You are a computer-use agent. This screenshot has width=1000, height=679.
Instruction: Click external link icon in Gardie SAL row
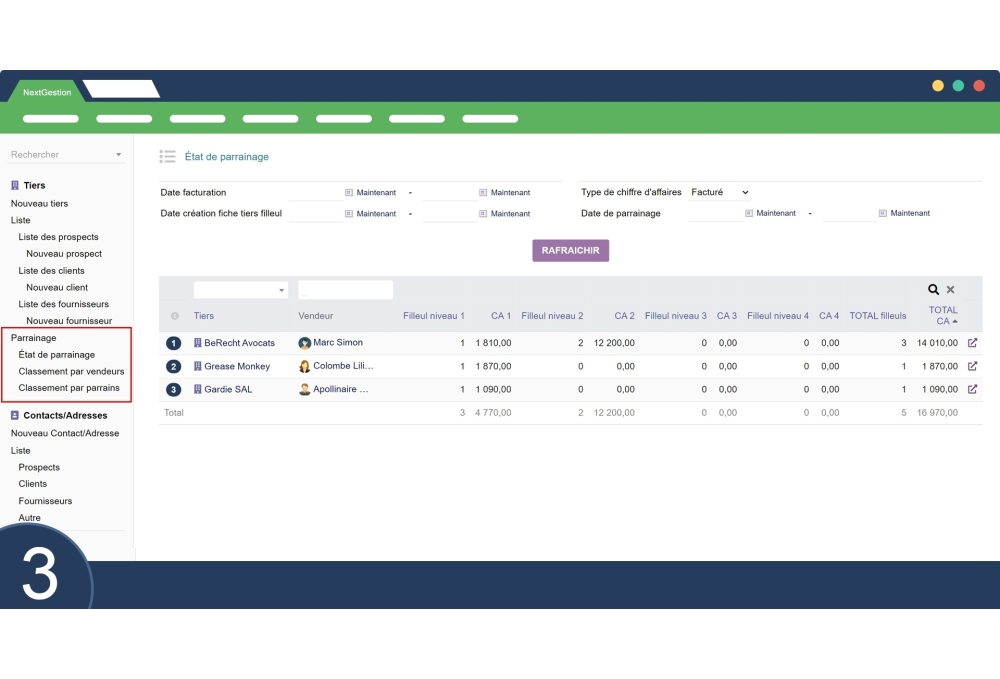972,389
